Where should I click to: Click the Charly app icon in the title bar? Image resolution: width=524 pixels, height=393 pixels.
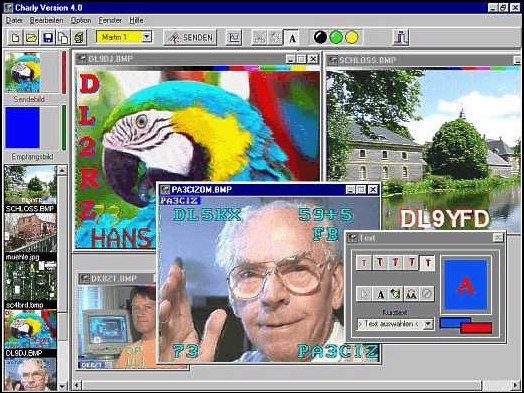pyautogui.click(x=8, y=8)
